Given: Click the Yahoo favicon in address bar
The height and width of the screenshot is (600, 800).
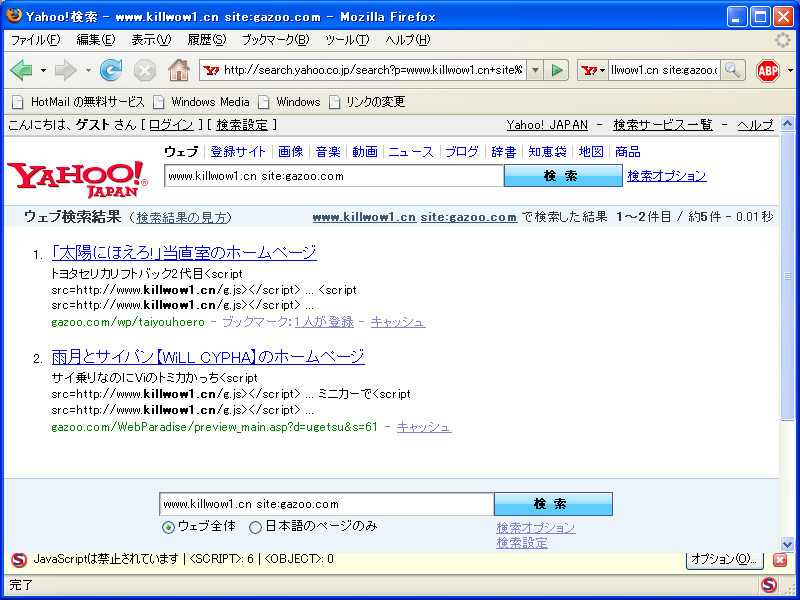Looking at the screenshot, I should [x=210, y=70].
